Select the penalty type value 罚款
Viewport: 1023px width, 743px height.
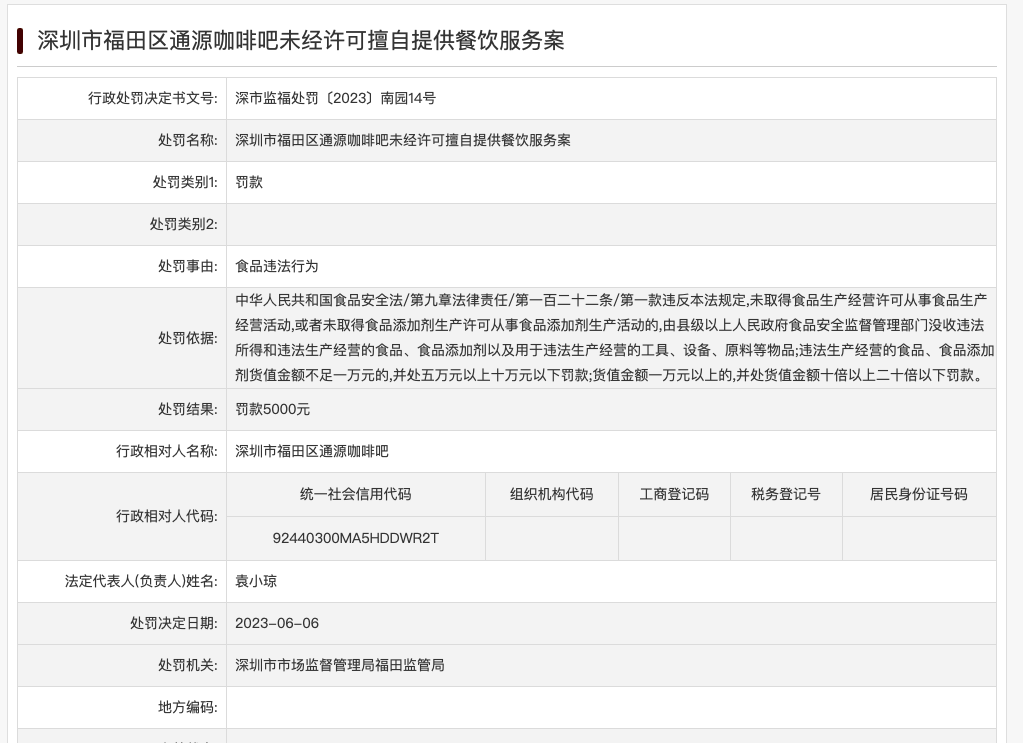pyautogui.click(x=248, y=182)
